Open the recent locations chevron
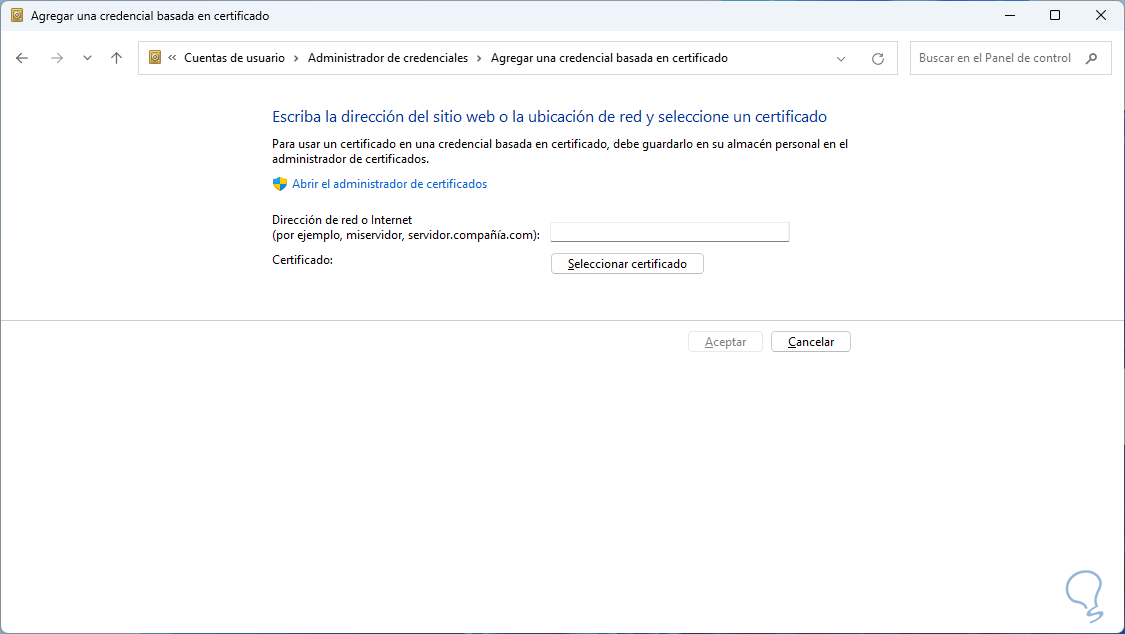Screen dimensions: 1125x634 pos(87,58)
